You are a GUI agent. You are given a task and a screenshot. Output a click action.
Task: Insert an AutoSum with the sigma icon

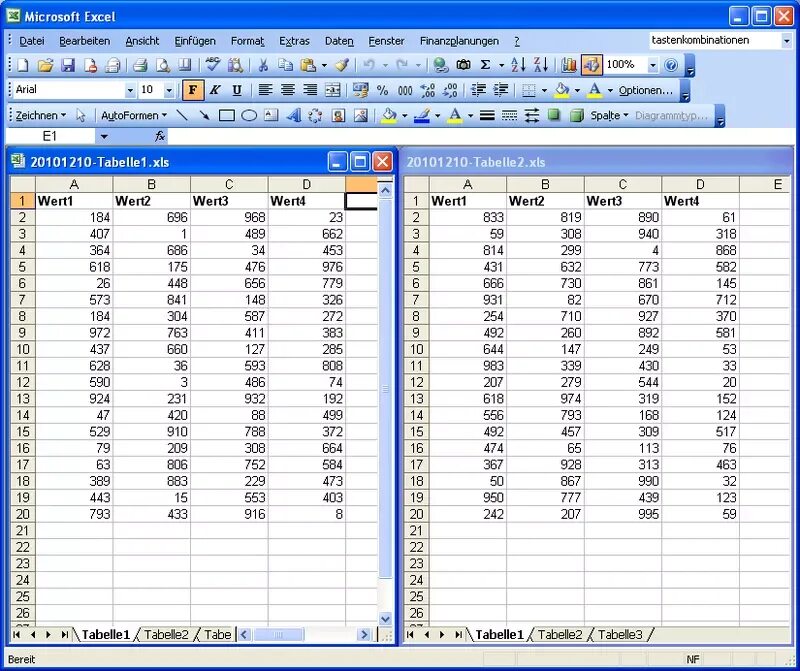(x=485, y=65)
